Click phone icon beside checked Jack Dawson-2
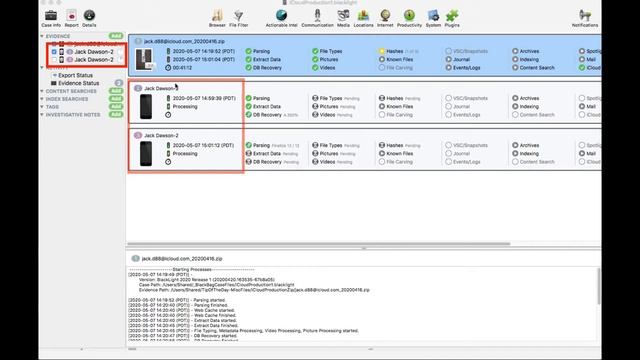The height and width of the screenshot is (360, 640). tap(62, 52)
